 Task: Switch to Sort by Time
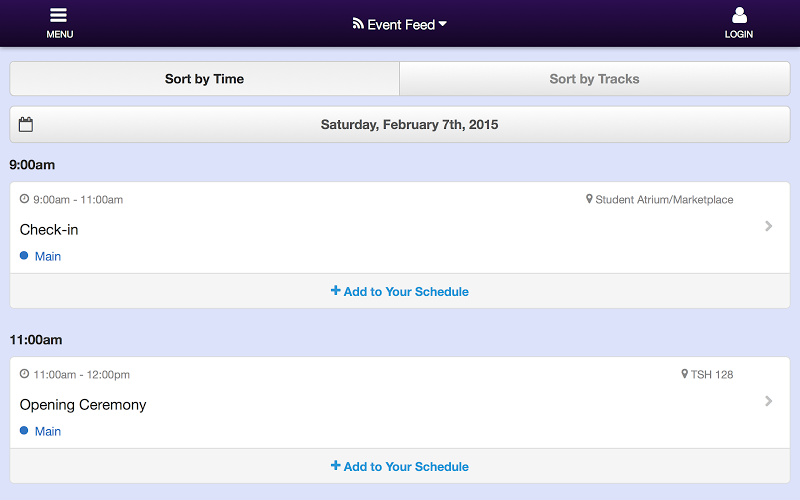204,79
